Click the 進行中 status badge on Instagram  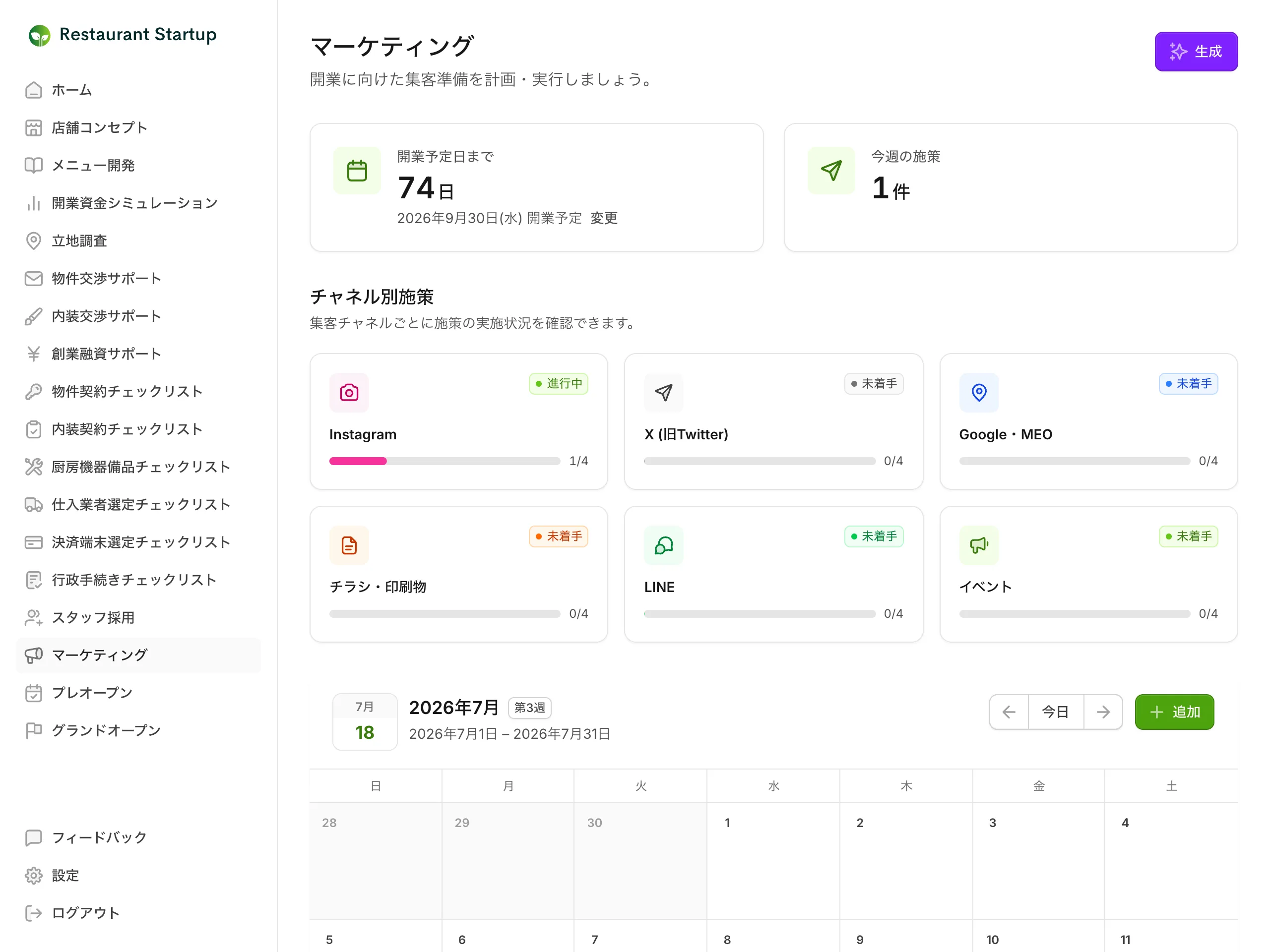(x=558, y=383)
